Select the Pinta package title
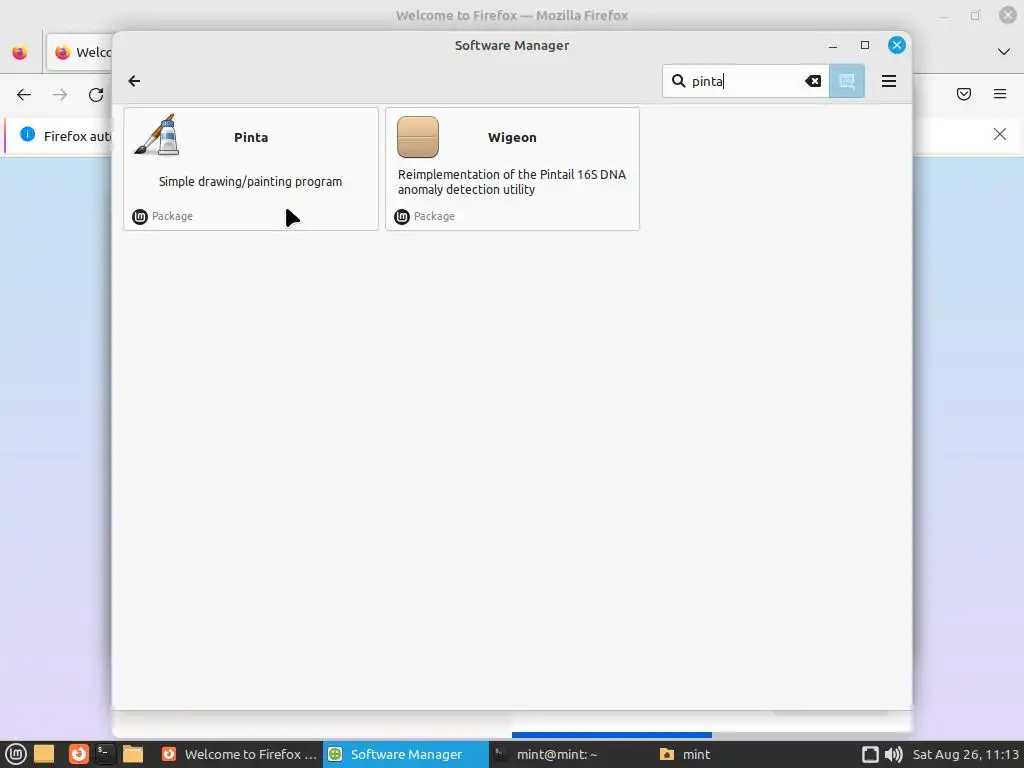1024x768 pixels. [x=251, y=137]
